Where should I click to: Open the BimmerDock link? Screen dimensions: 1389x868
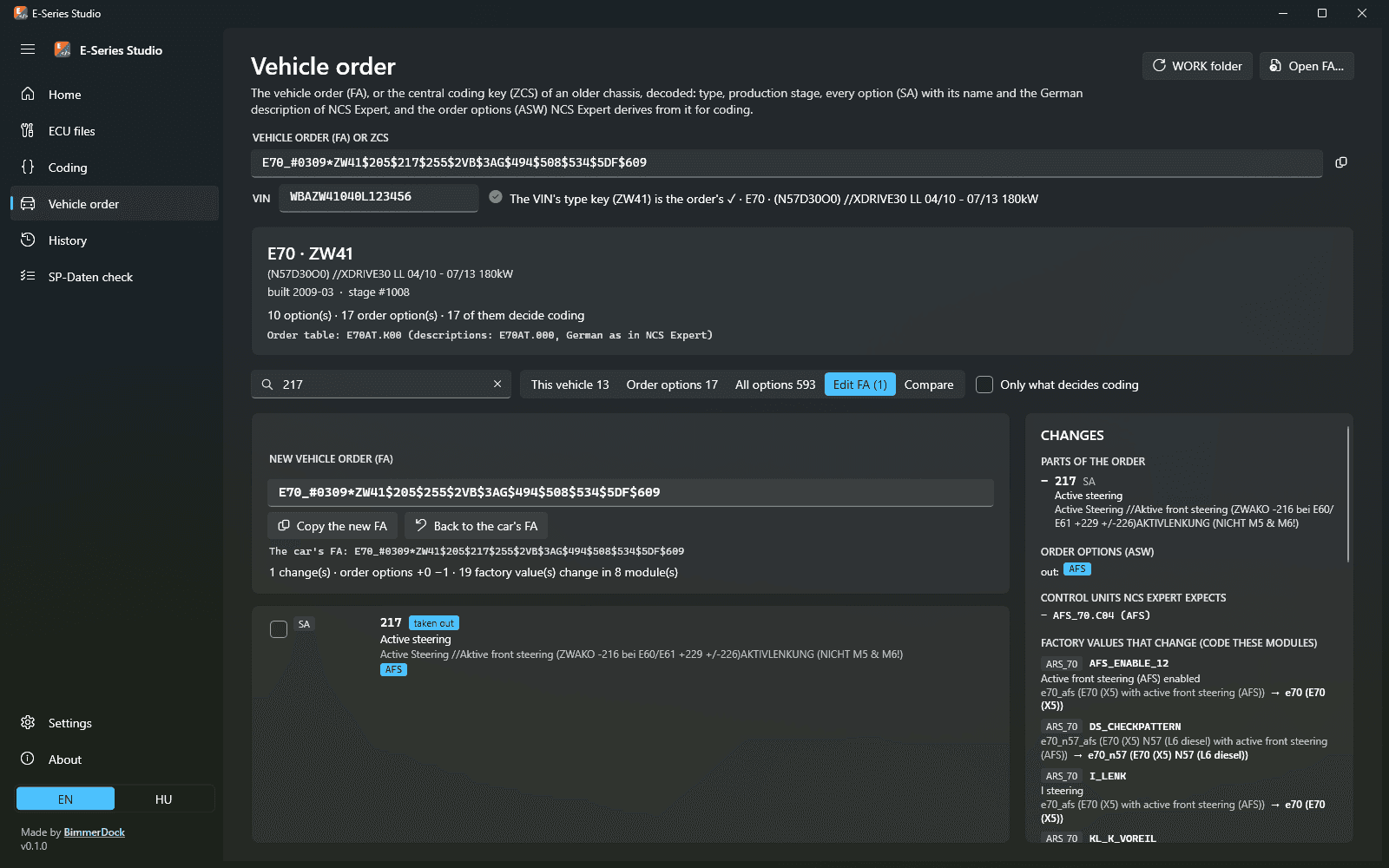click(x=94, y=832)
